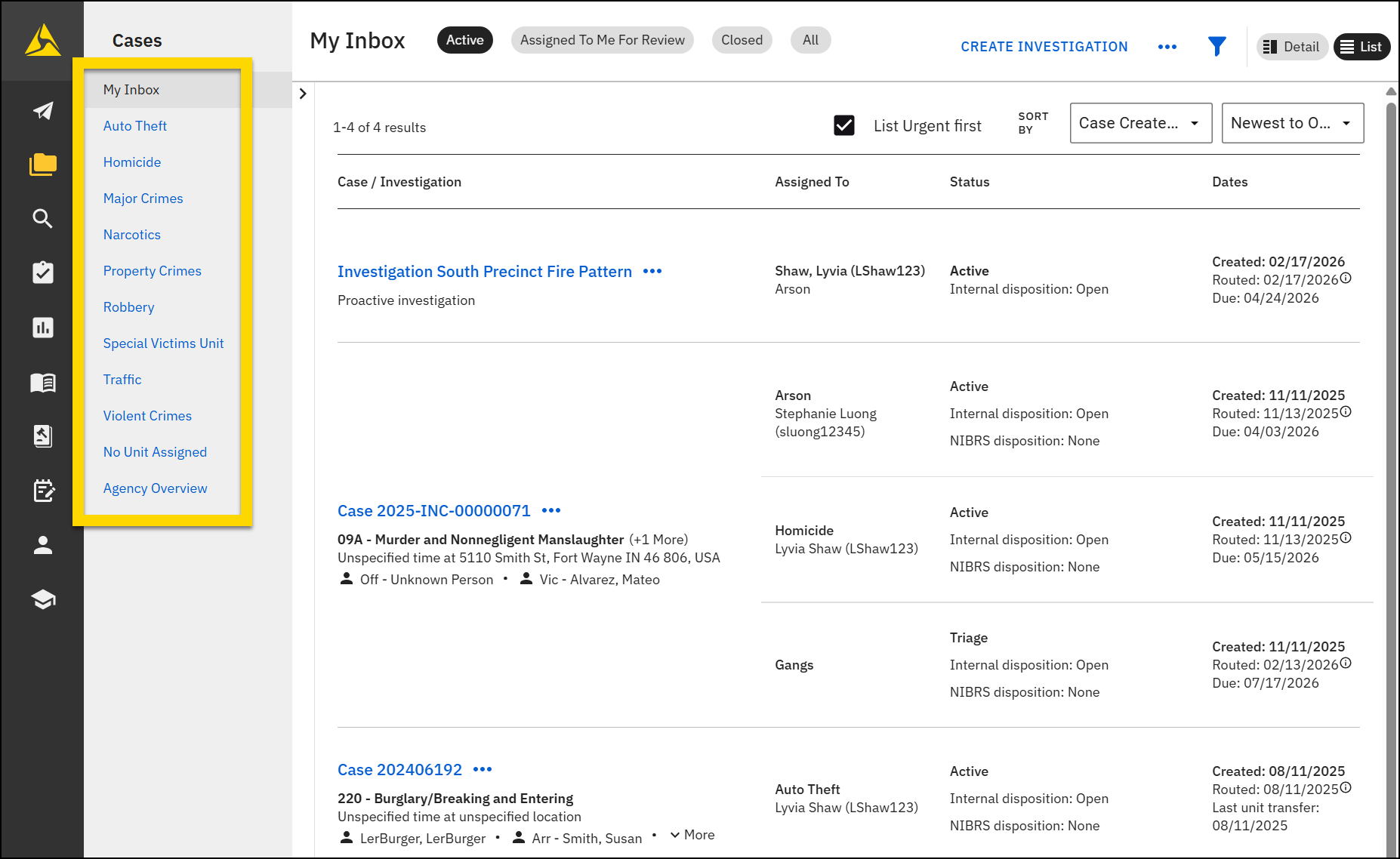Switch to Detail view
Image resolution: width=1400 pixels, height=859 pixels.
(x=1291, y=47)
